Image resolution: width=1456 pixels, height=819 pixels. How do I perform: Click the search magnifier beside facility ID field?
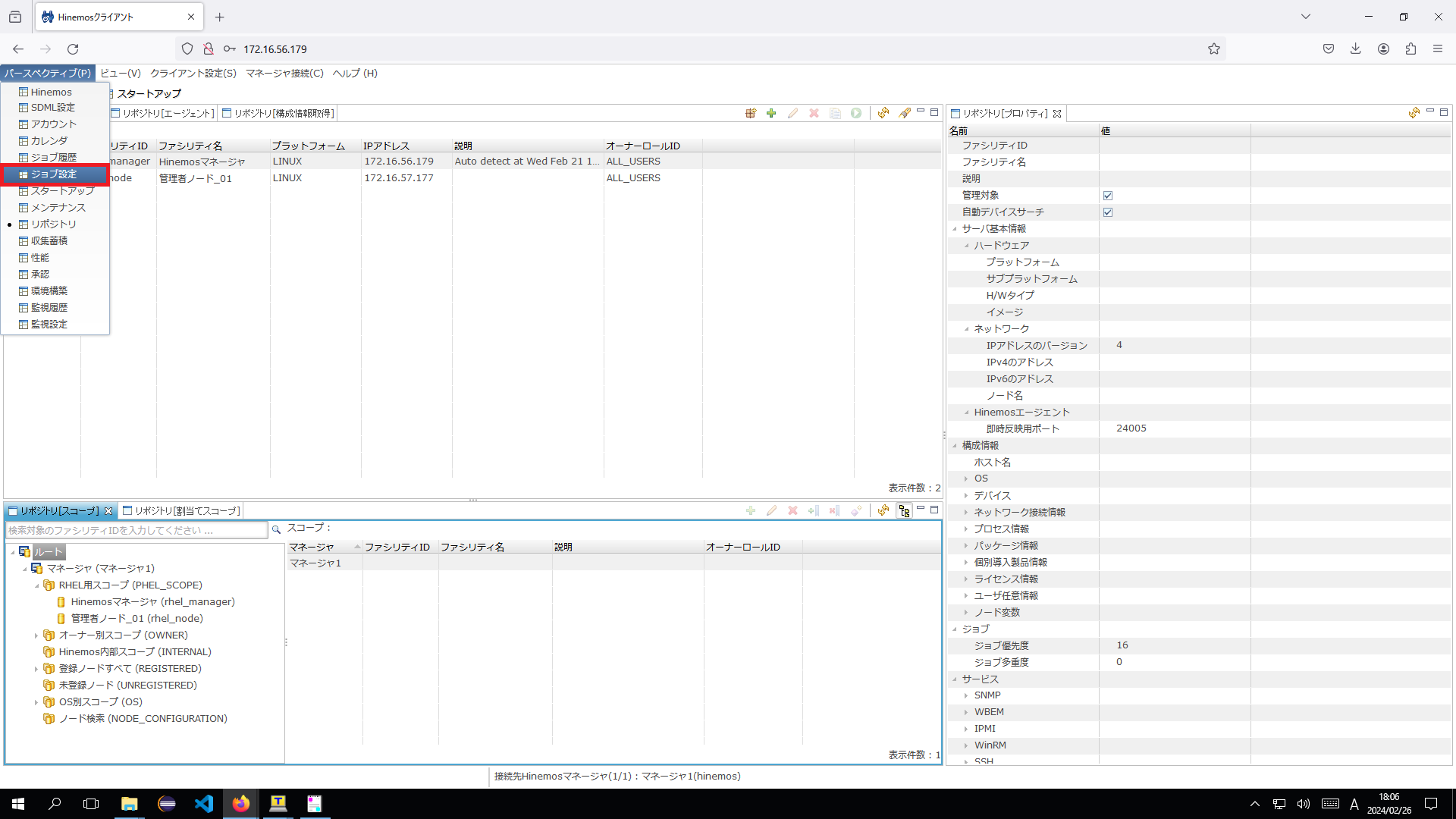tap(276, 529)
